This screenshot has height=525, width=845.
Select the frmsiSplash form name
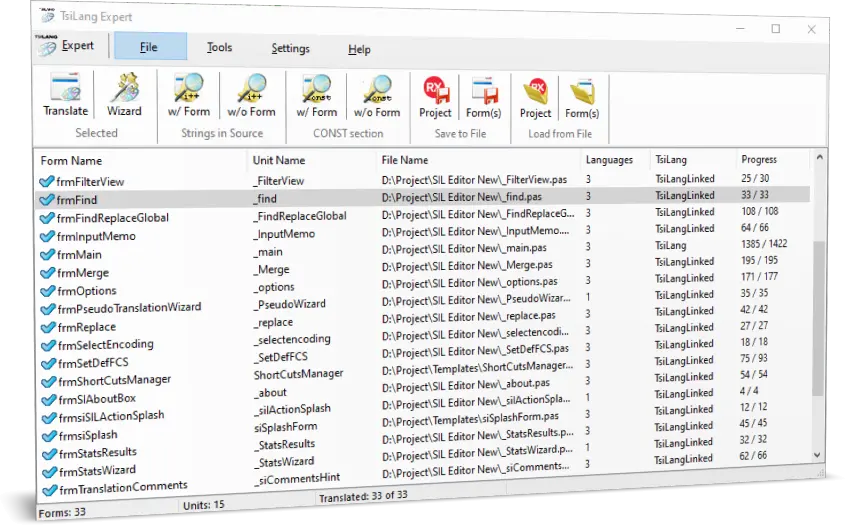(x=88, y=435)
